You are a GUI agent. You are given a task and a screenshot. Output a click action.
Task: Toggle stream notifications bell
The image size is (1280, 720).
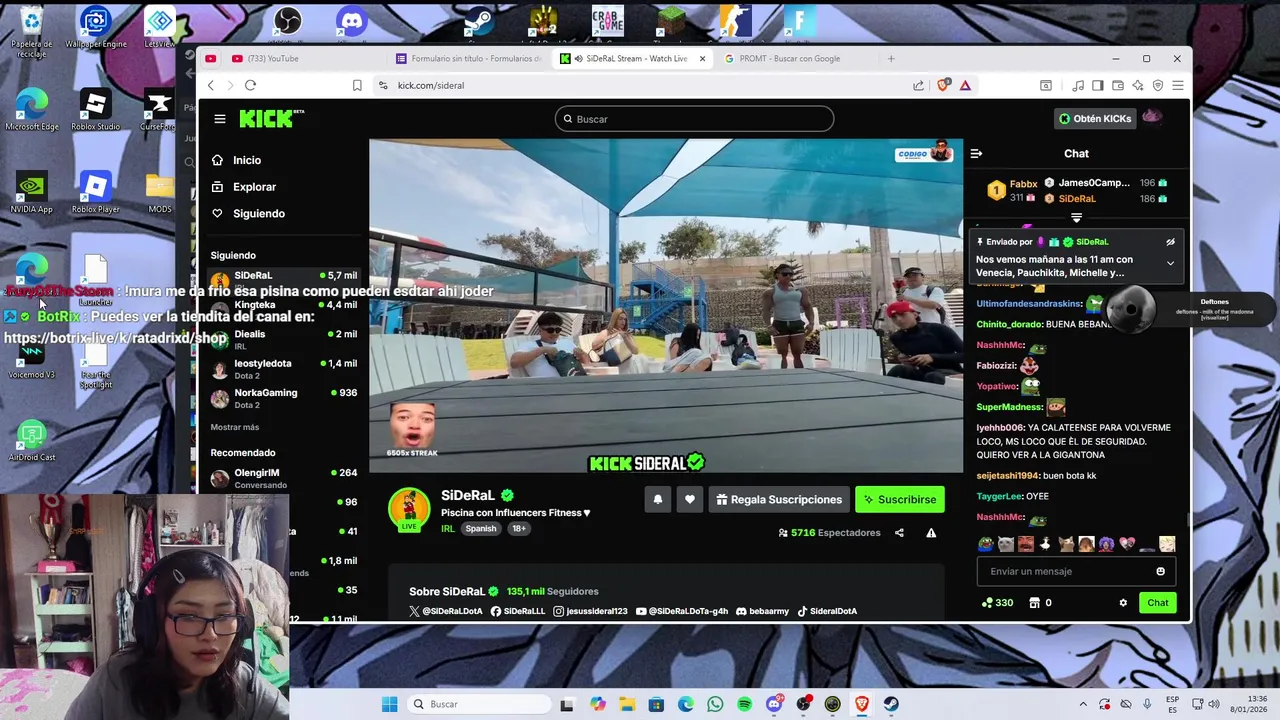(658, 499)
